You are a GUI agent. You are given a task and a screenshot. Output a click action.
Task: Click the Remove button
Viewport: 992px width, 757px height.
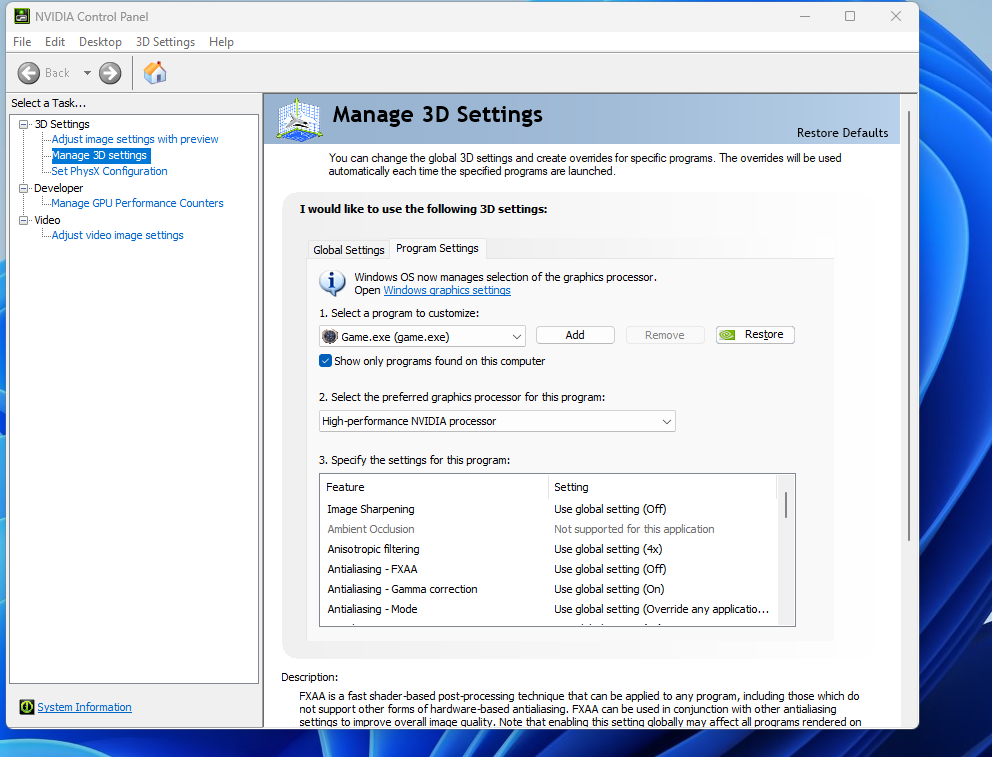(665, 335)
